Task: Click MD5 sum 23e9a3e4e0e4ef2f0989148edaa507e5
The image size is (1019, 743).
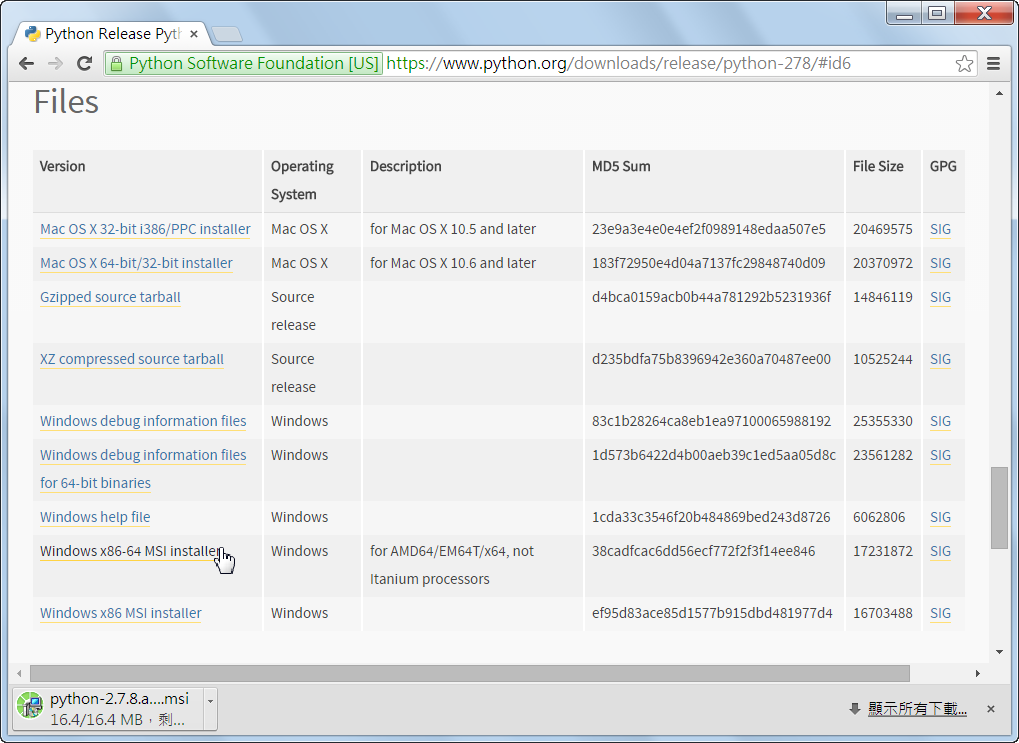Action: click(x=708, y=229)
